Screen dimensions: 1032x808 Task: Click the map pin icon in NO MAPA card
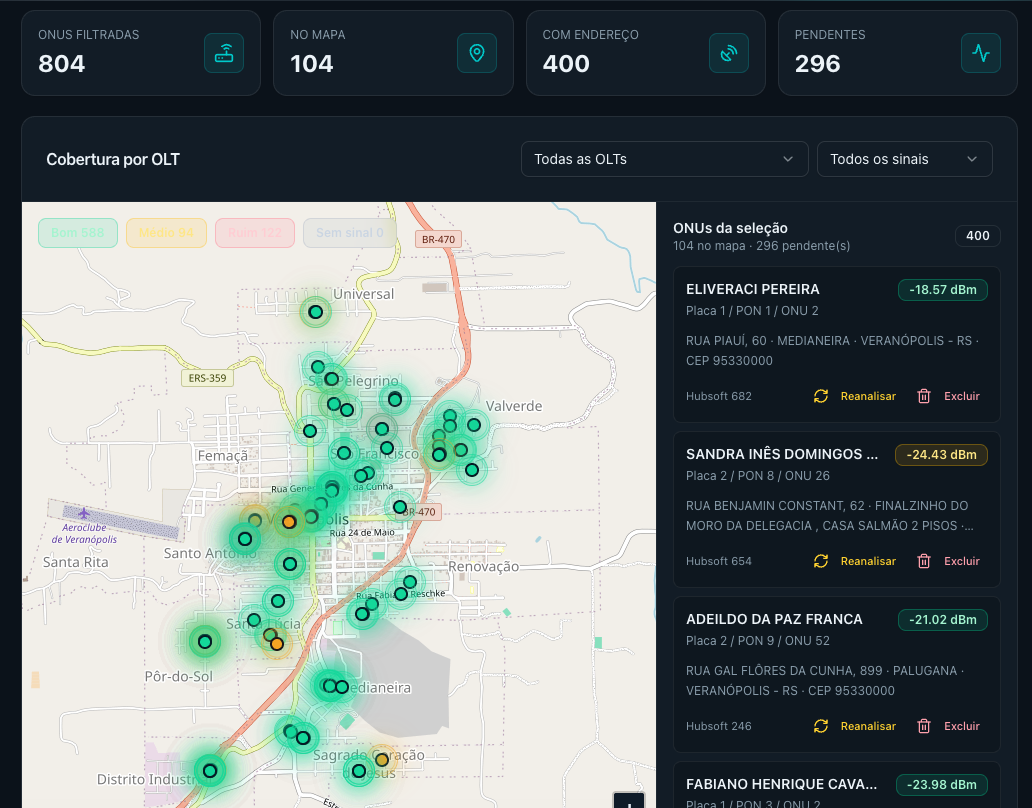[477, 53]
